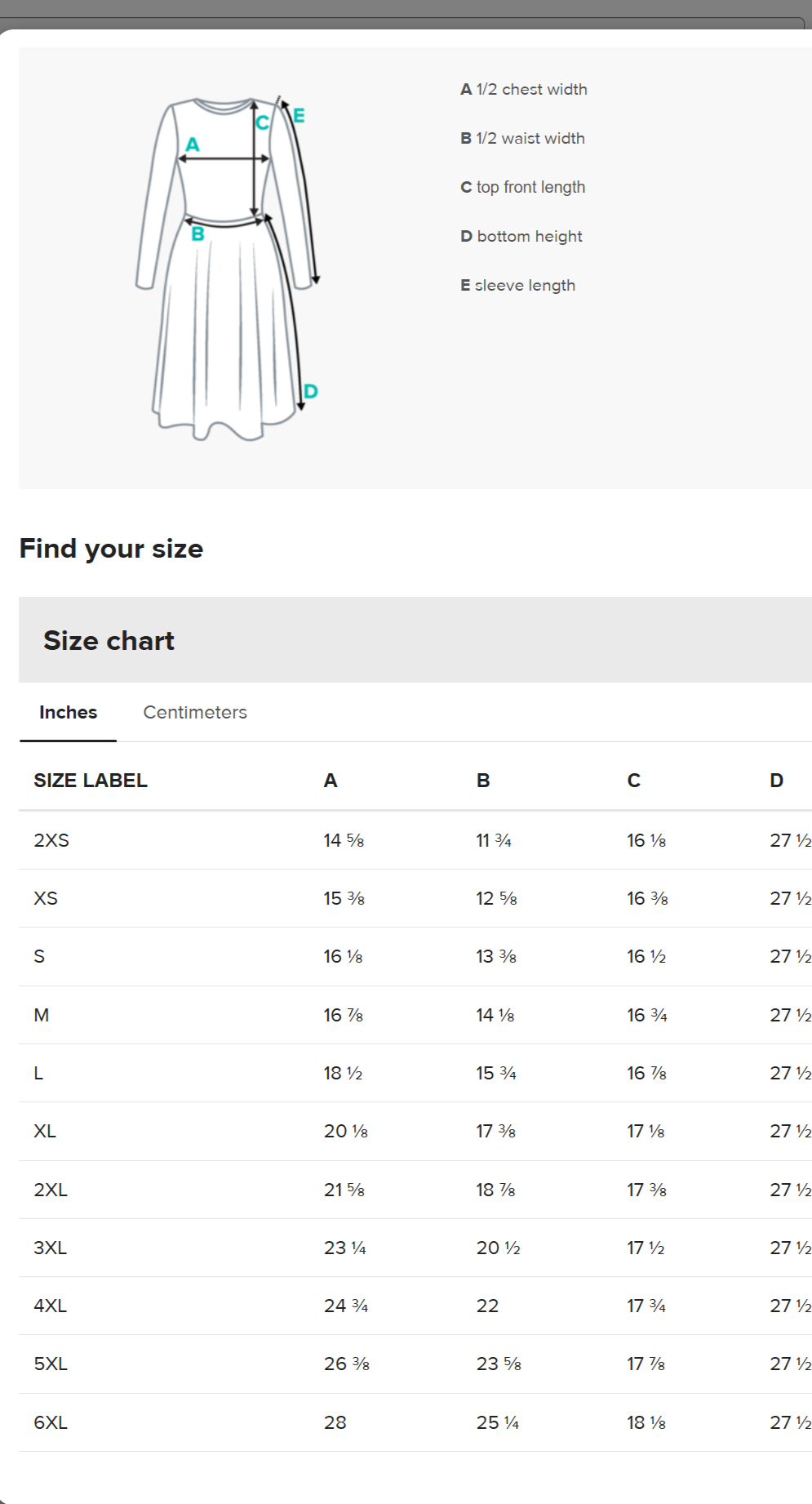Select the M size row label

point(42,1015)
